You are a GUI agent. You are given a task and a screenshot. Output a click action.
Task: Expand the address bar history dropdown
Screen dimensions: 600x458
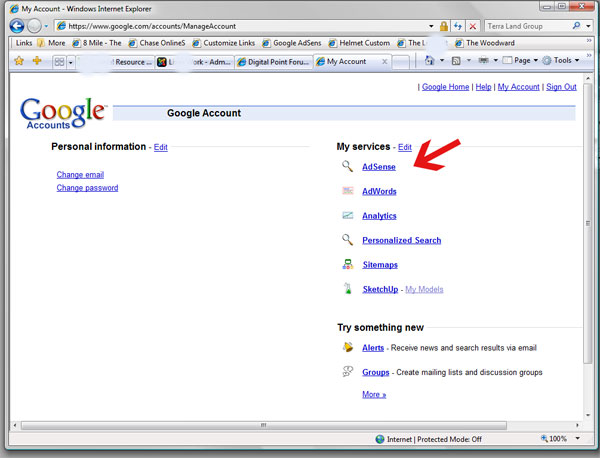(431, 26)
